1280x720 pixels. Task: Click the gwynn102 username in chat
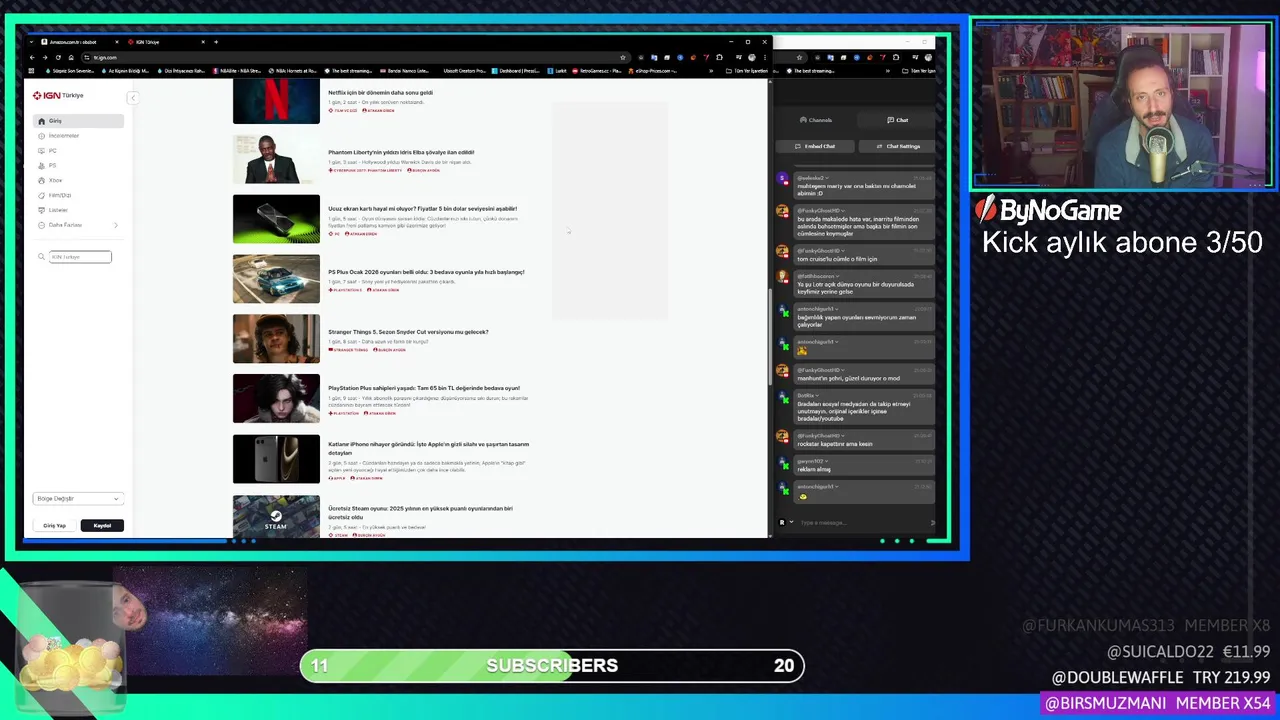(811, 461)
